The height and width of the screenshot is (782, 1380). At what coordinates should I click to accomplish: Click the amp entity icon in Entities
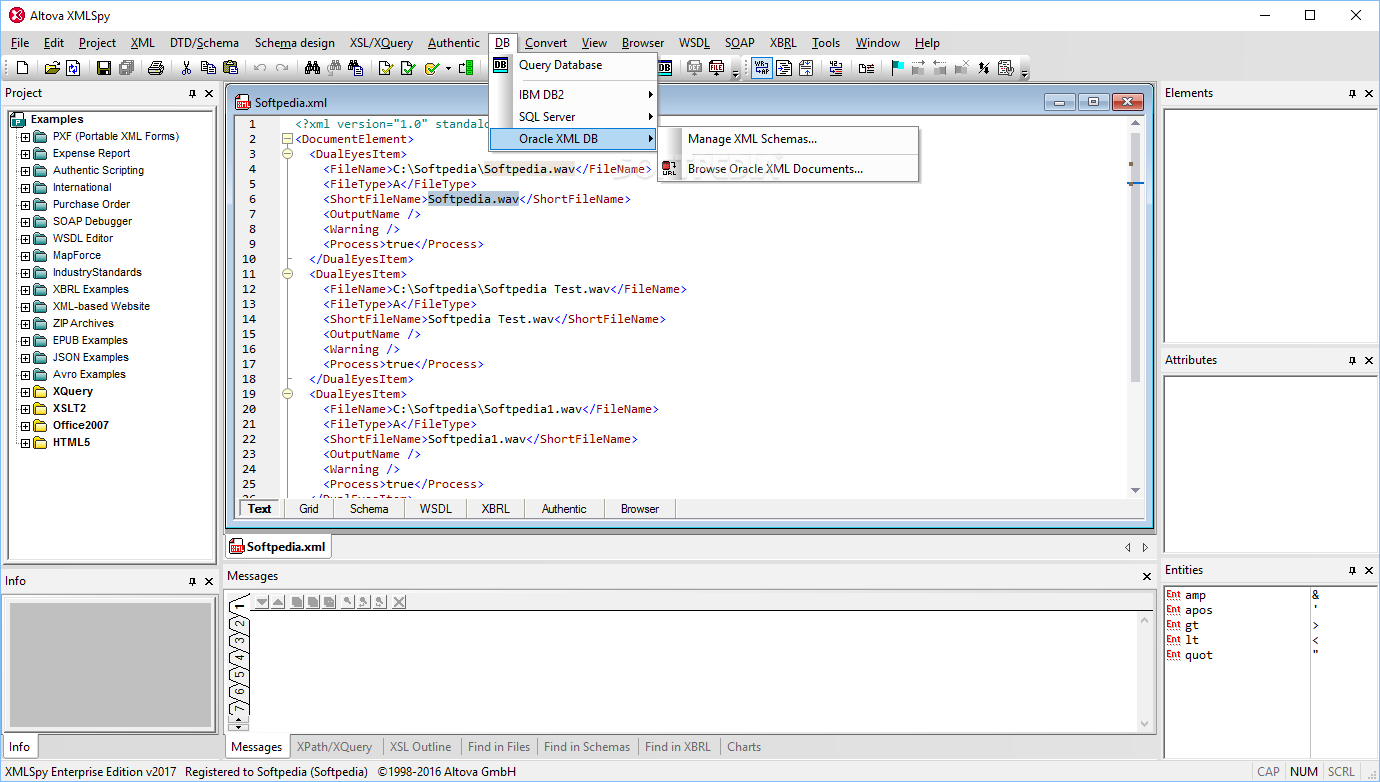click(x=1173, y=595)
